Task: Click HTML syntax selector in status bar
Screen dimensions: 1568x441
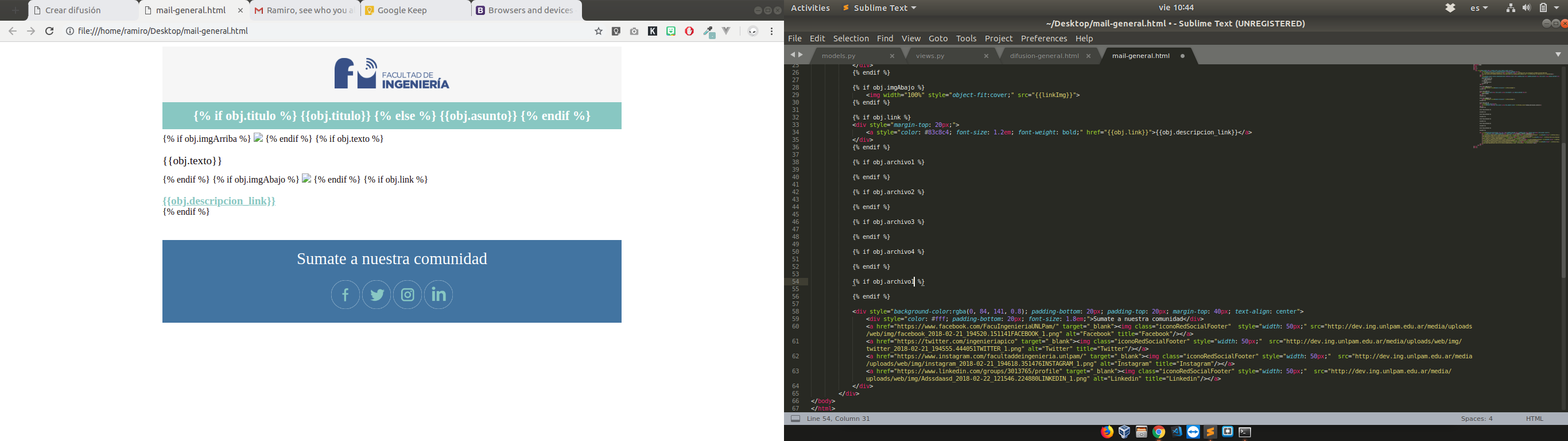Action: coord(1534,419)
